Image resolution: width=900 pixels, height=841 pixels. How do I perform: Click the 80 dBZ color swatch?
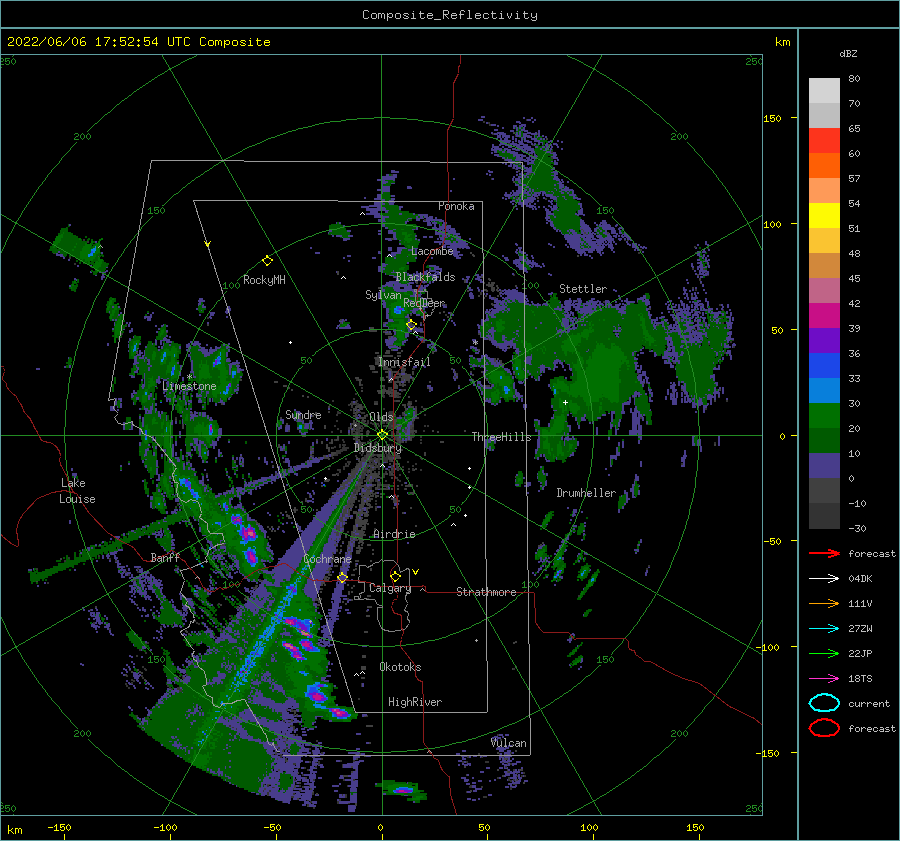point(824,91)
